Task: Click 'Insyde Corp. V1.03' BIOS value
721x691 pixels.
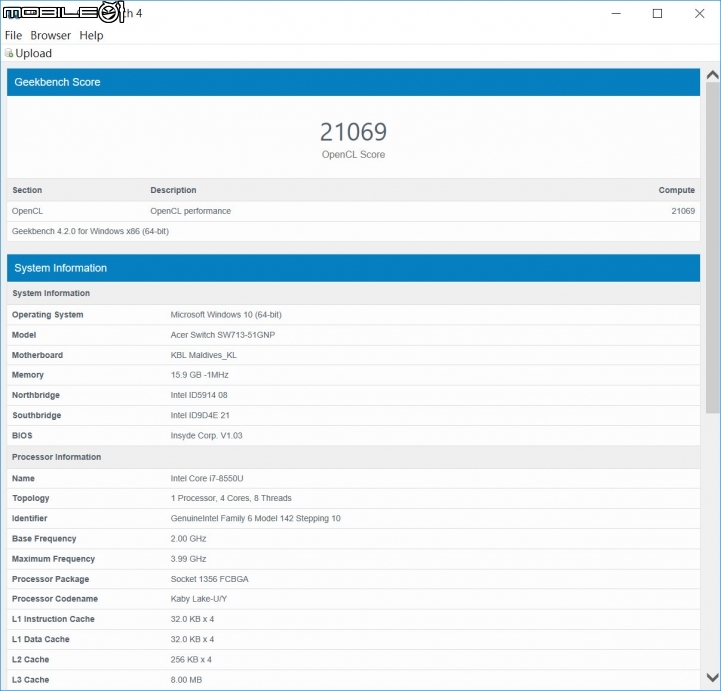Action: point(206,436)
